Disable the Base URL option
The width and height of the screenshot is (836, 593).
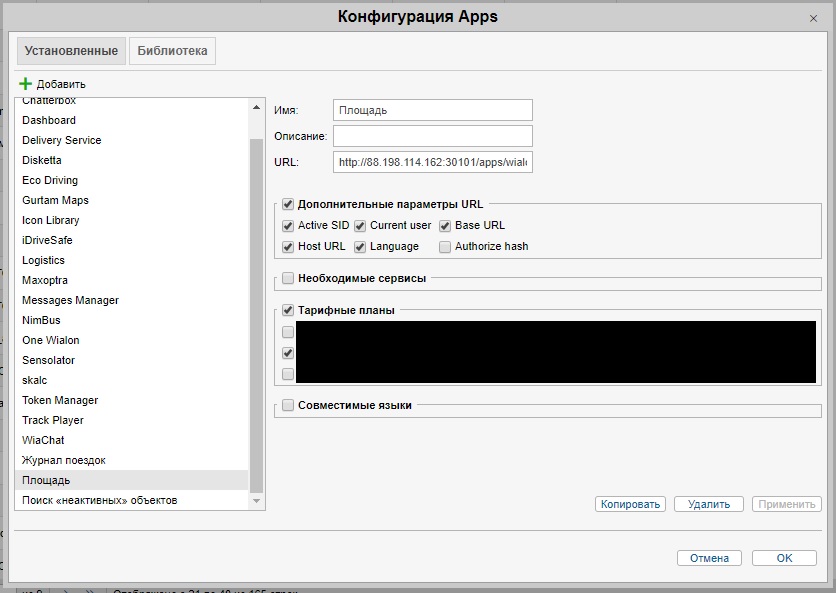[x=445, y=226]
